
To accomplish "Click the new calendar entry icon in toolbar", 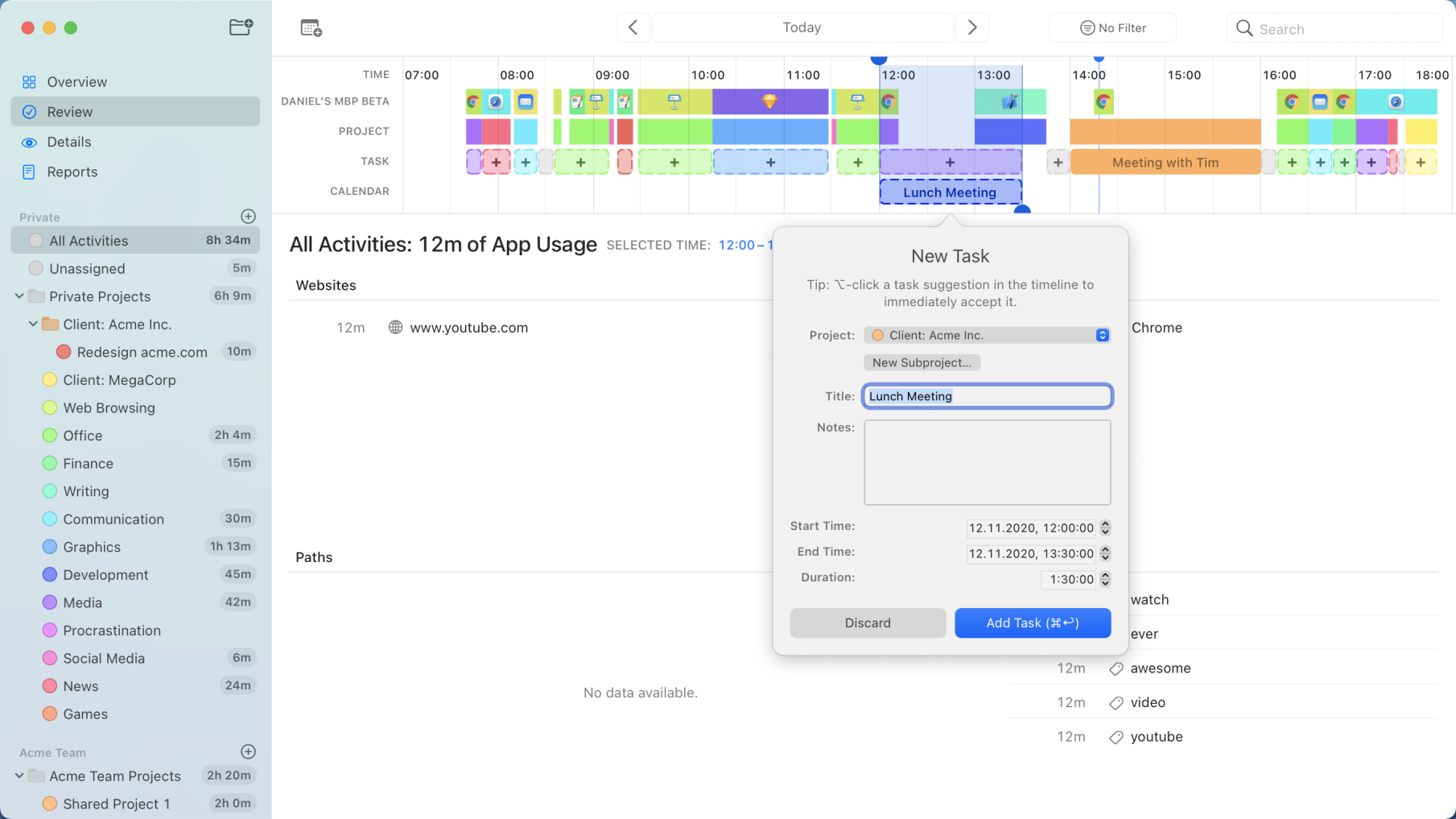I will point(311,27).
